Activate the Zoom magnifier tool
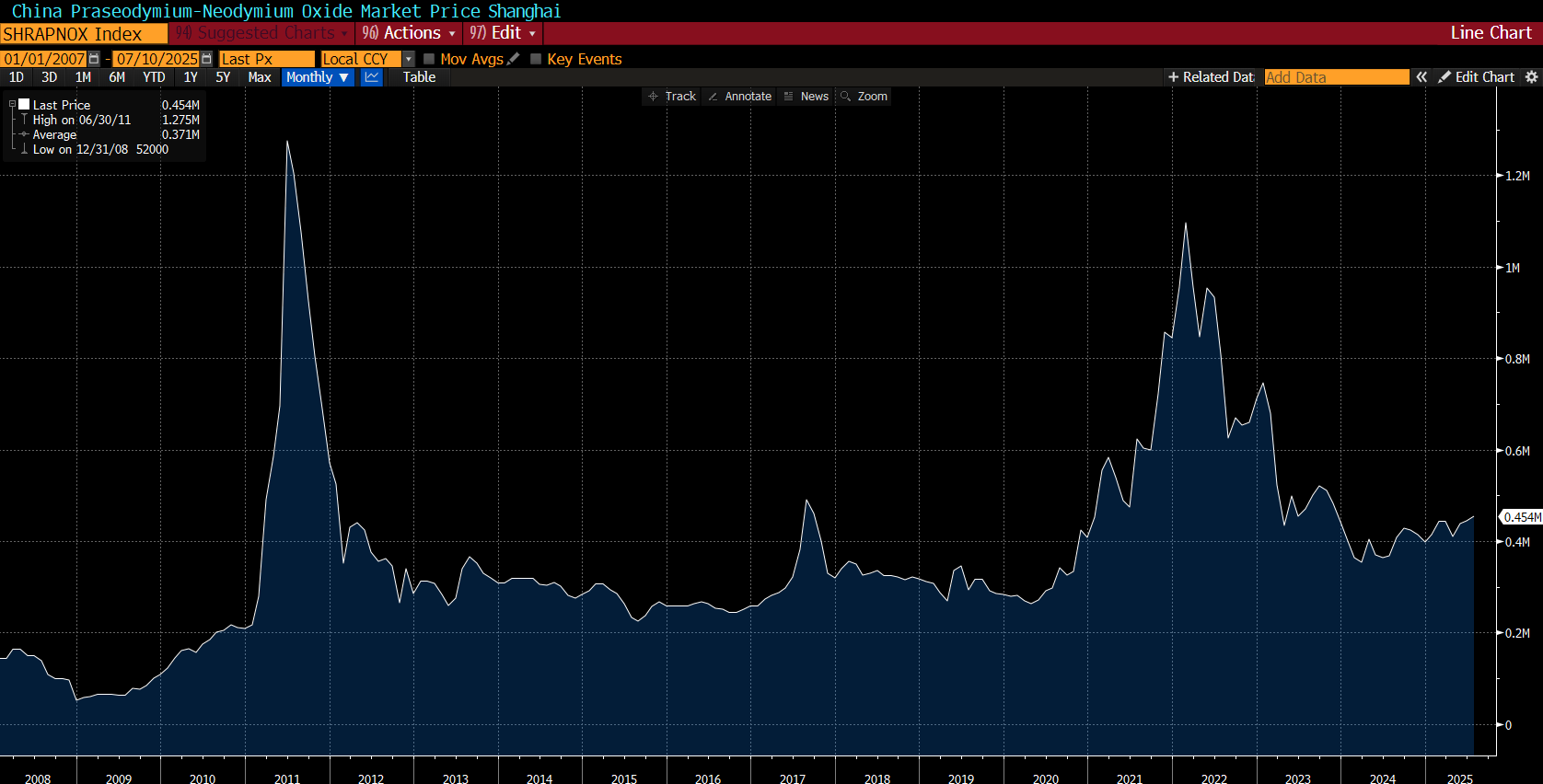Viewport: 1543px width, 784px height. tap(864, 97)
